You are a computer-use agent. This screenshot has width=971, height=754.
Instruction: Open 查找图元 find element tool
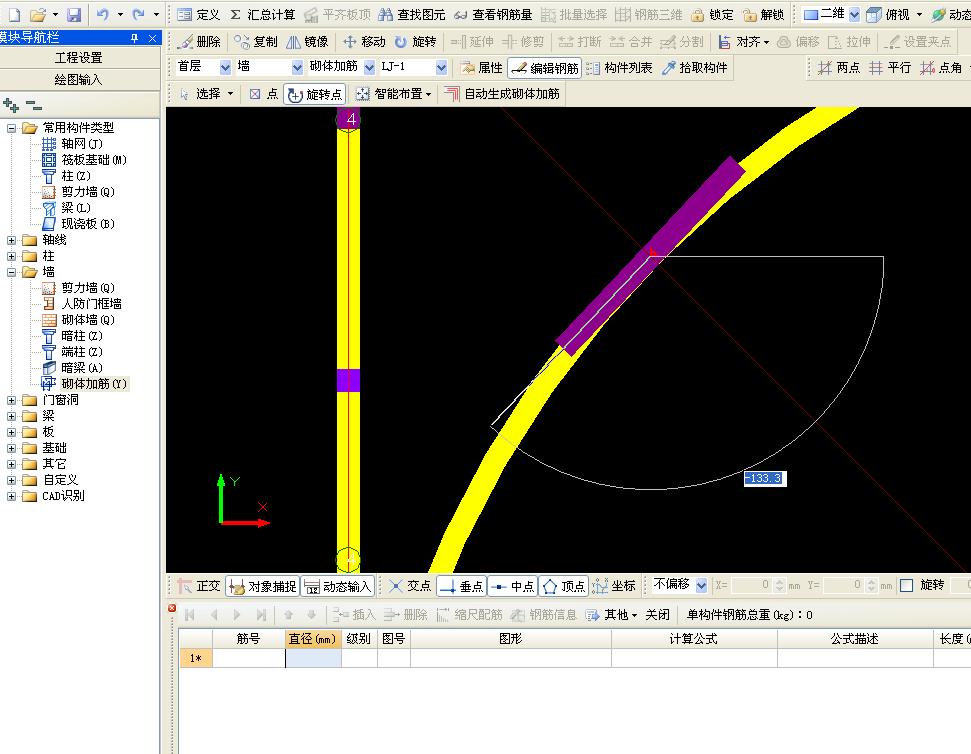point(411,14)
